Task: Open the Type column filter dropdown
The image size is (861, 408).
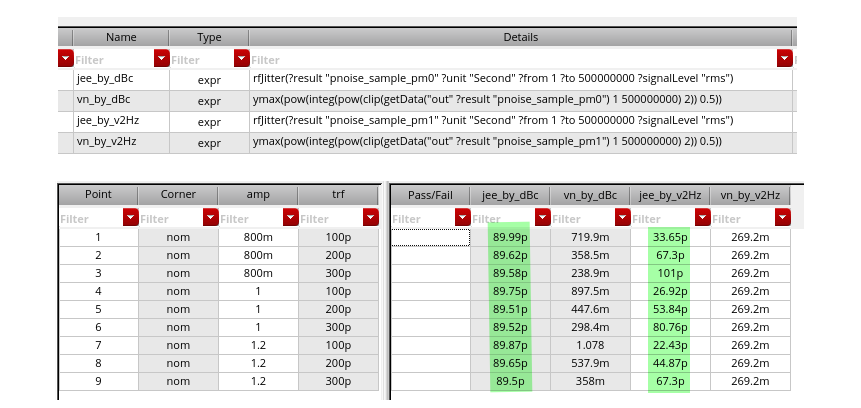Action: (241, 58)
